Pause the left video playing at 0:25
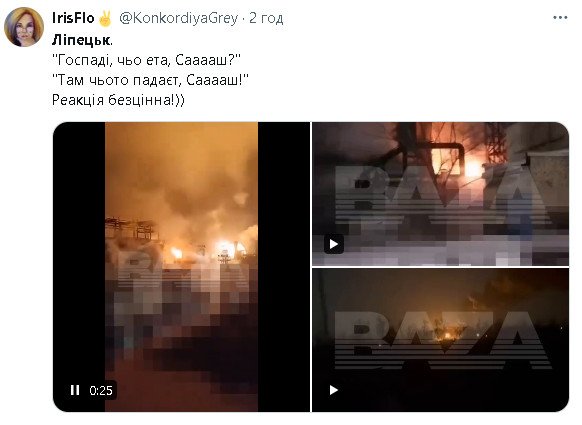This screenshot has width=582, height=425. [75, 390]
